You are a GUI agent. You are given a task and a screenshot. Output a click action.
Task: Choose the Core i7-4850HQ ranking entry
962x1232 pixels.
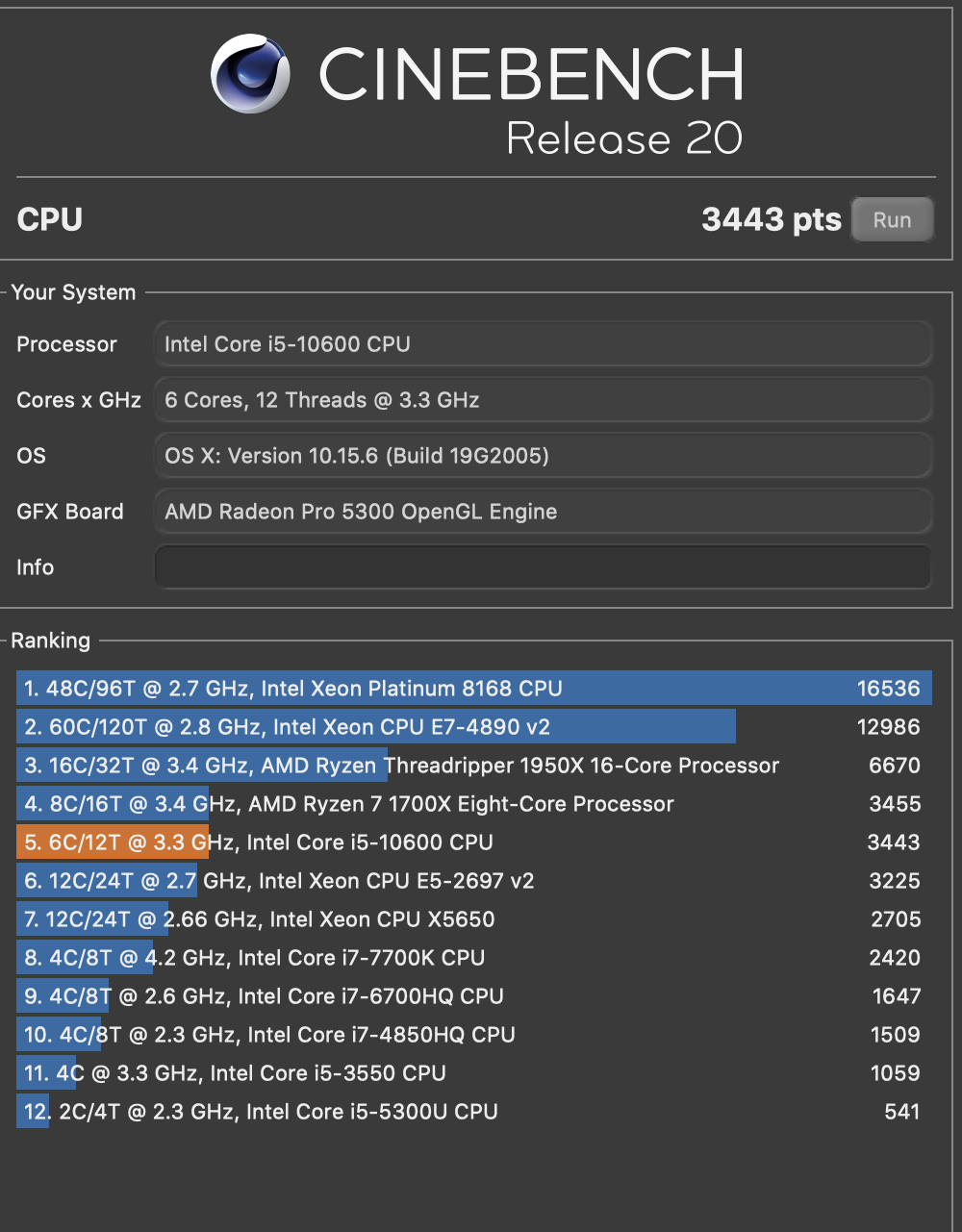pyautogui.click(x=473, y=1035)
